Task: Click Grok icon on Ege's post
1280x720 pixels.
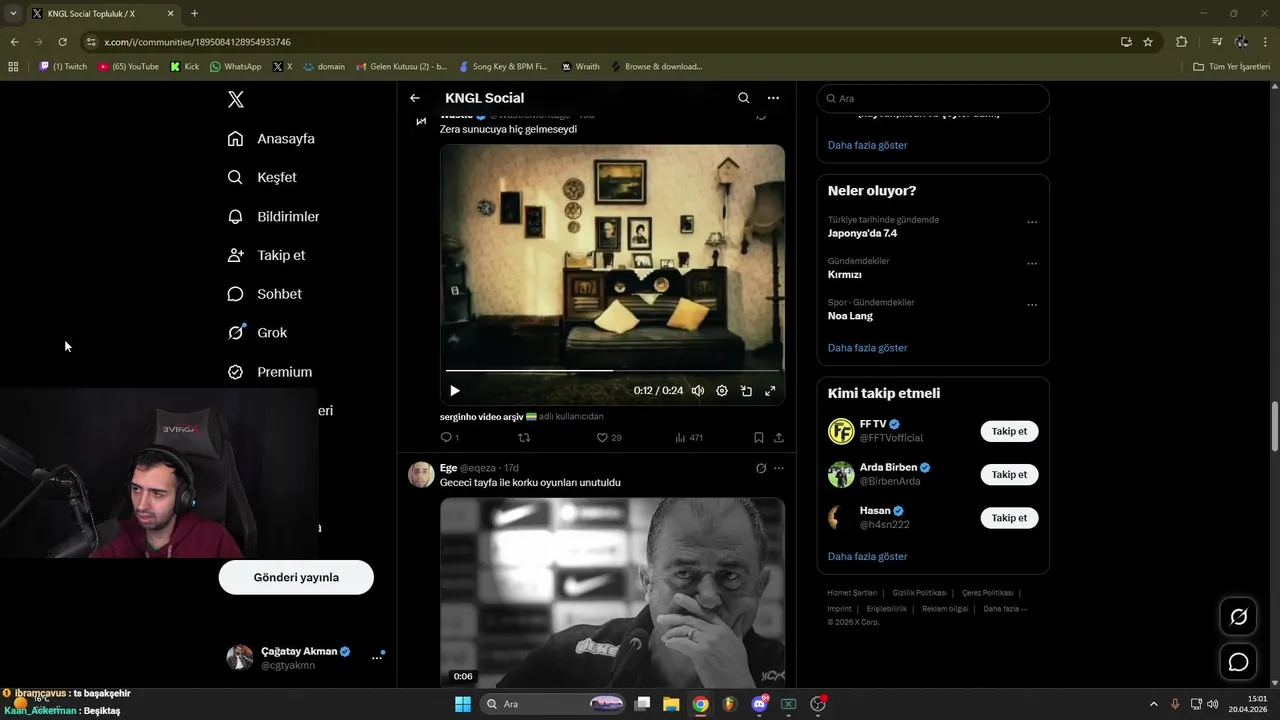Action: coord(761,468)
